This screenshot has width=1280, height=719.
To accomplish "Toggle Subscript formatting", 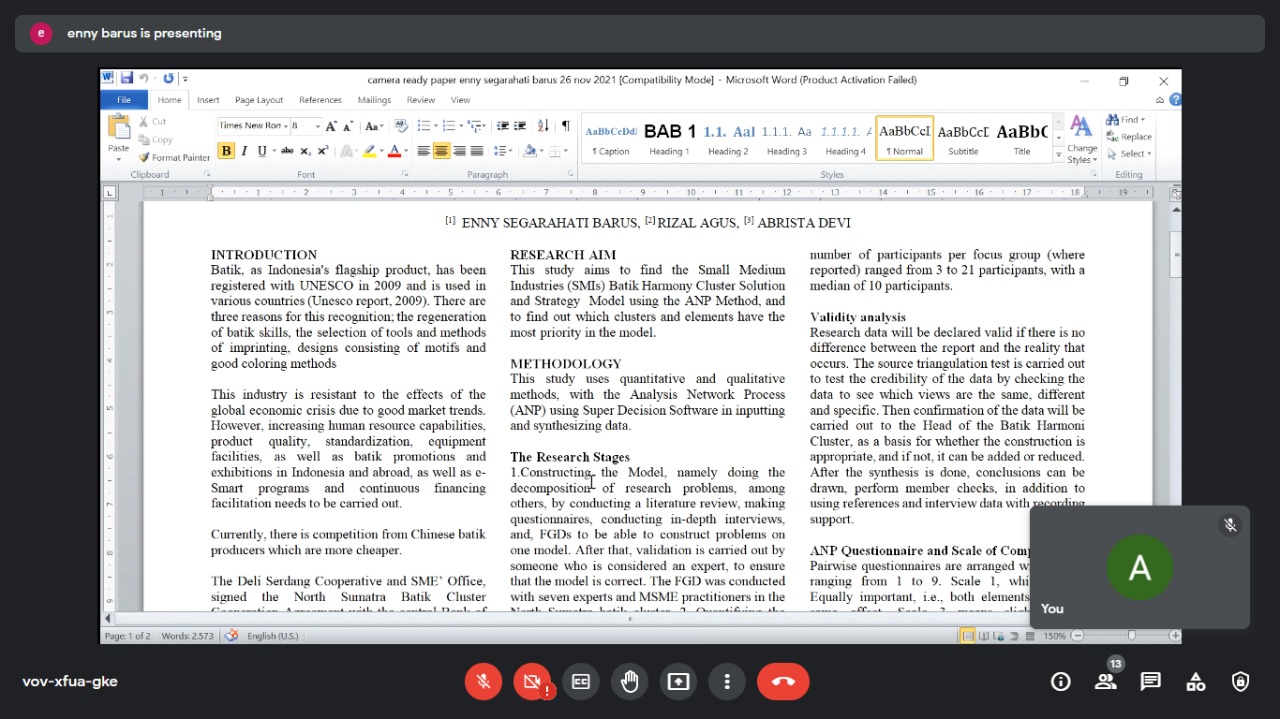I will [306, 151].
